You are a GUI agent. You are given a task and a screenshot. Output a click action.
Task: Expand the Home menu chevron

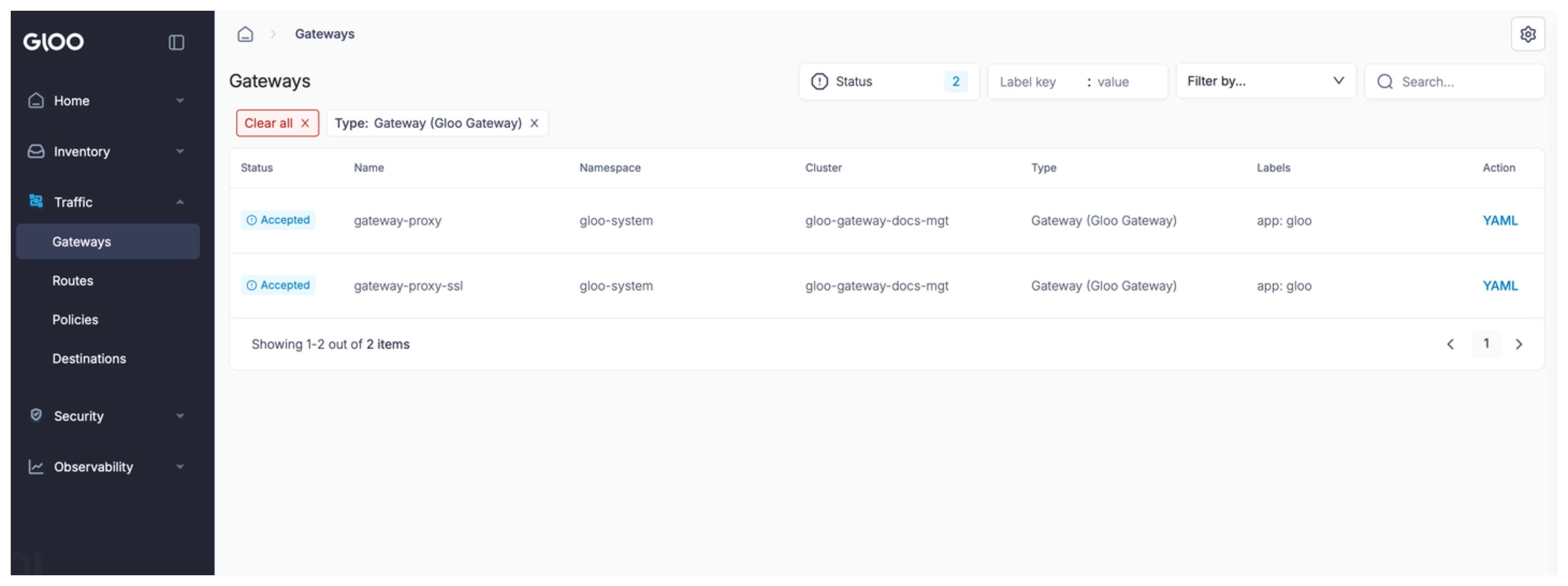(180, 101)
